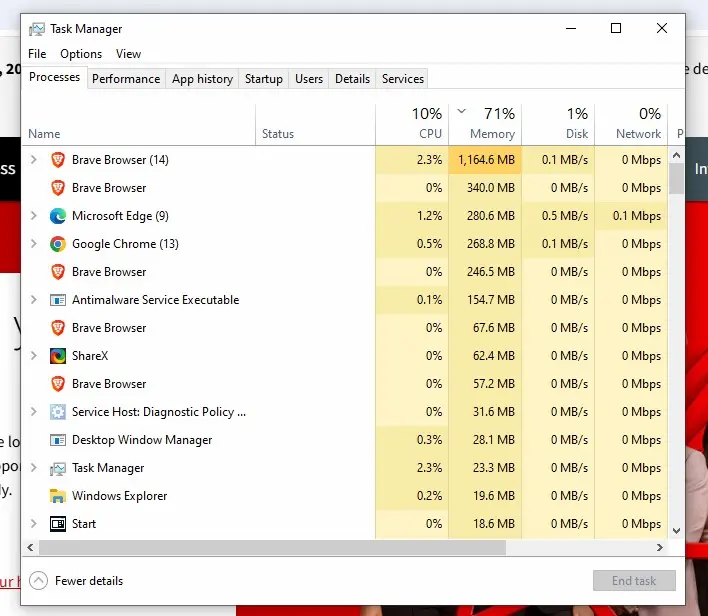Image resolution: width=708 pixels, height=616 pixels.
Task: Expand Service Host: Diagnostic Policy entry
Action: (33, 411)
